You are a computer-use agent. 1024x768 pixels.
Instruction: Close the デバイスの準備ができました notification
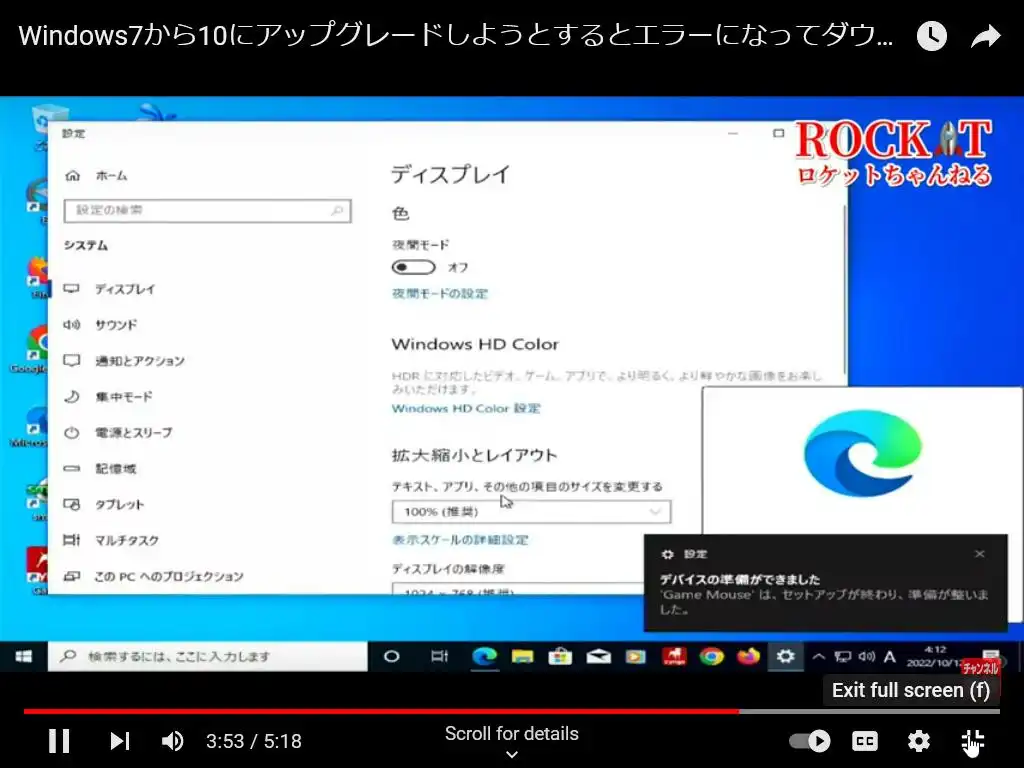click(x=980, y=554)
